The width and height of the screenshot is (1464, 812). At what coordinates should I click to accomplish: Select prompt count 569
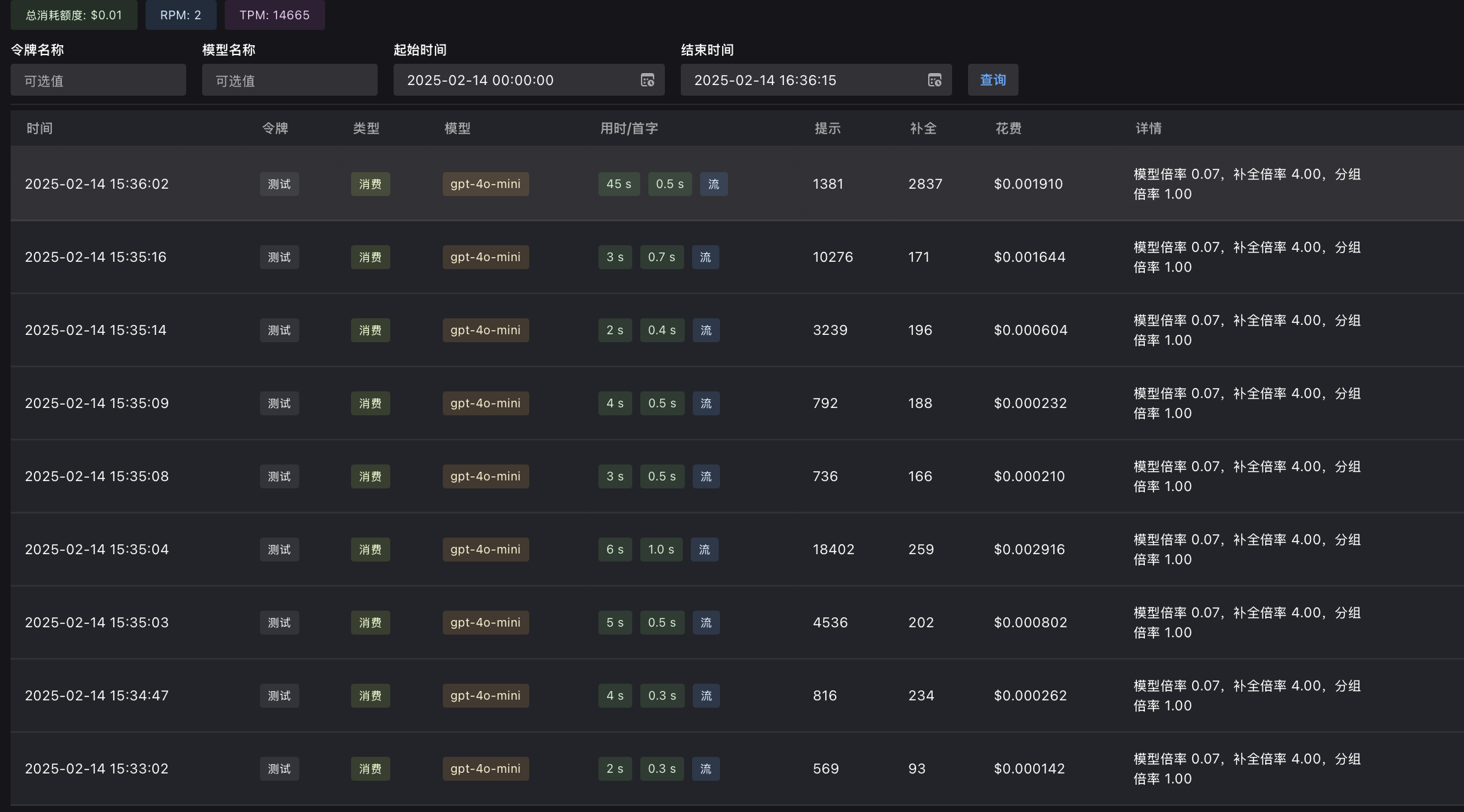pyautogui.click(x=826, y=769)
